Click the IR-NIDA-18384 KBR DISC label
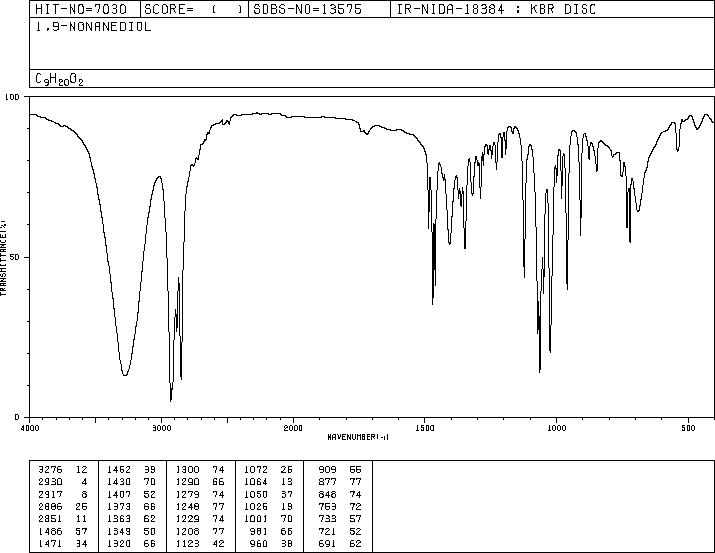The width and height of the screenshot is (715, 553). [x=496, y=9]
